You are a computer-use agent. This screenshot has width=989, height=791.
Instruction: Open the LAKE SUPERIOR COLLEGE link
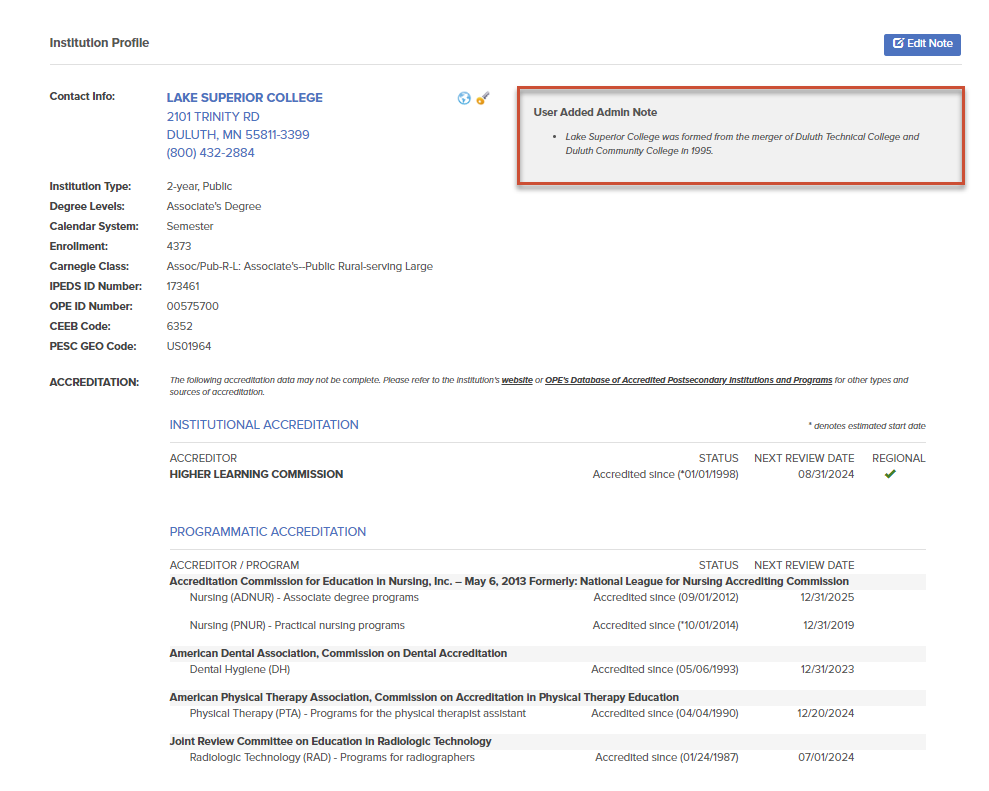point(245,98)
